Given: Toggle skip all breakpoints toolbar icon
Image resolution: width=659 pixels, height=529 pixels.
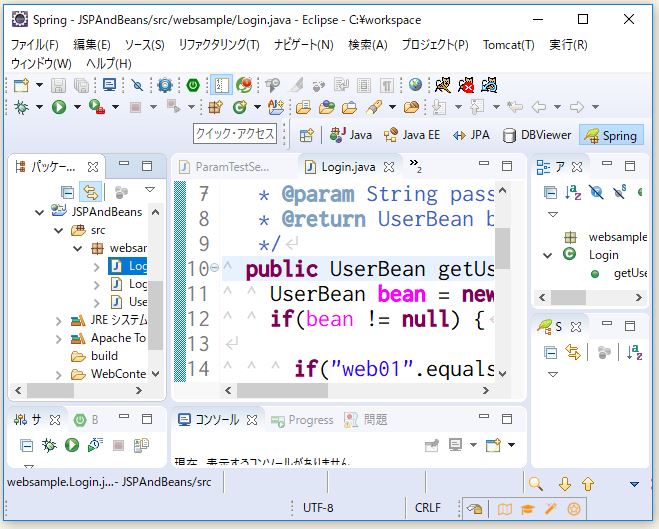Looking at the screenshot, I should pos(137,85).
